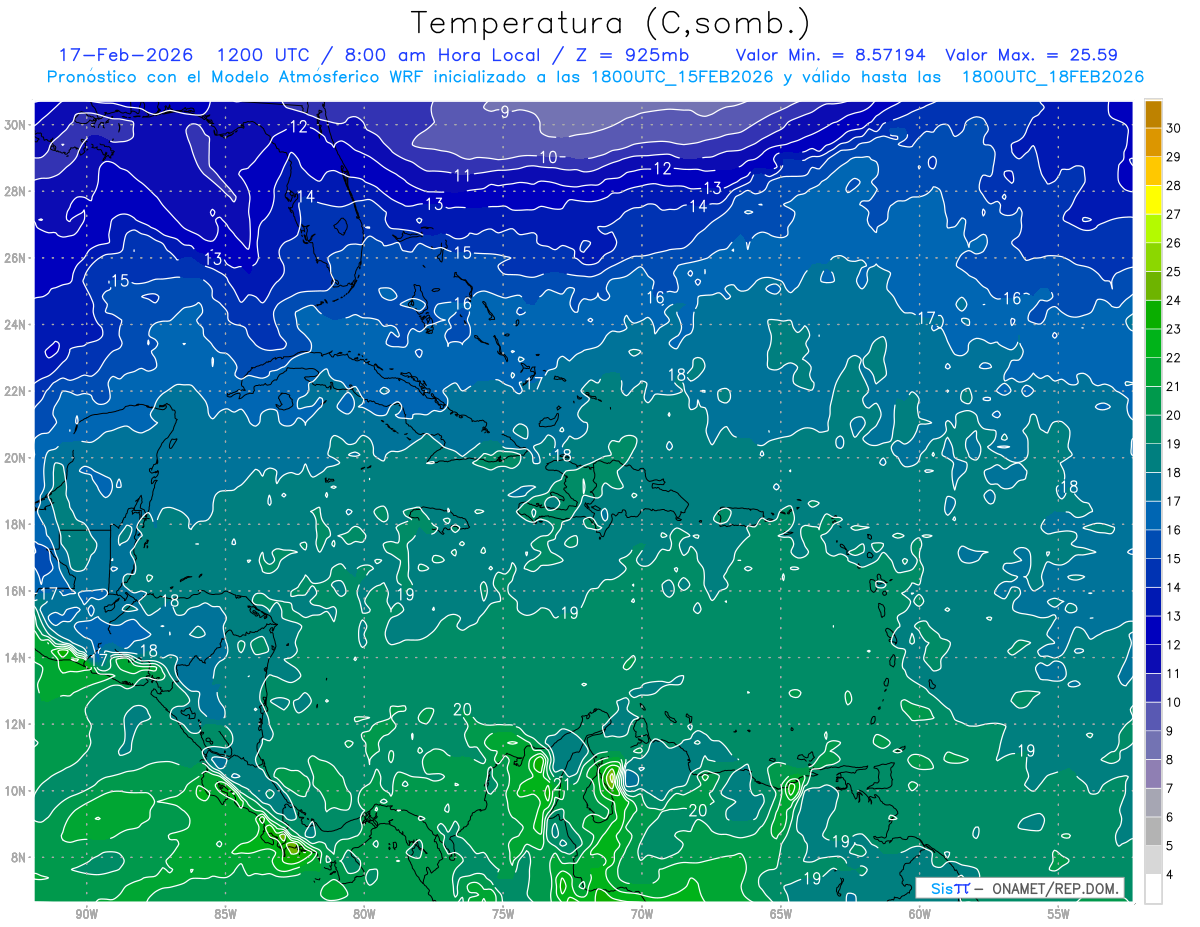Click the "1800UTC_18FEB2026" valid-until time text
Viewport: 1200px width, 927px height.
tap(1052, 77)
